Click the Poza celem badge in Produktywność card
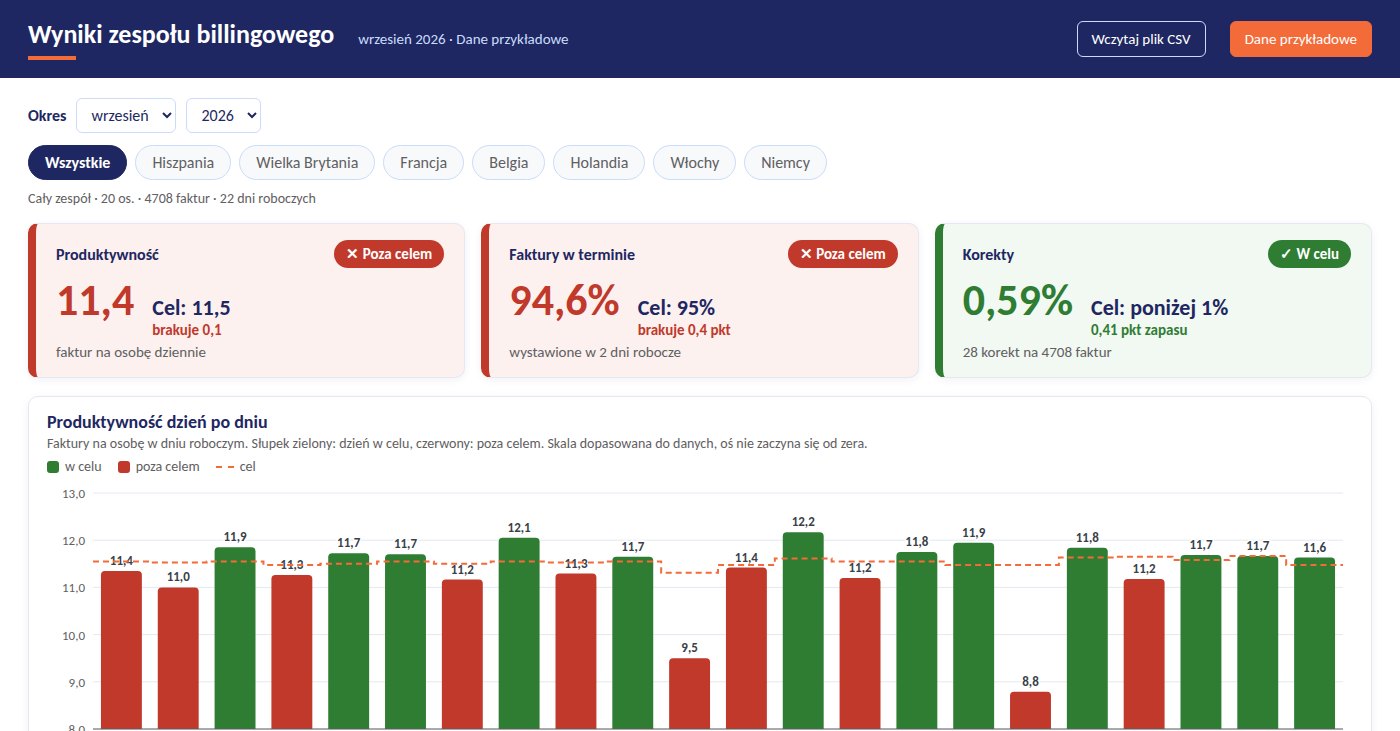This screenshot has height=731, width=1400. pos(389,254)
